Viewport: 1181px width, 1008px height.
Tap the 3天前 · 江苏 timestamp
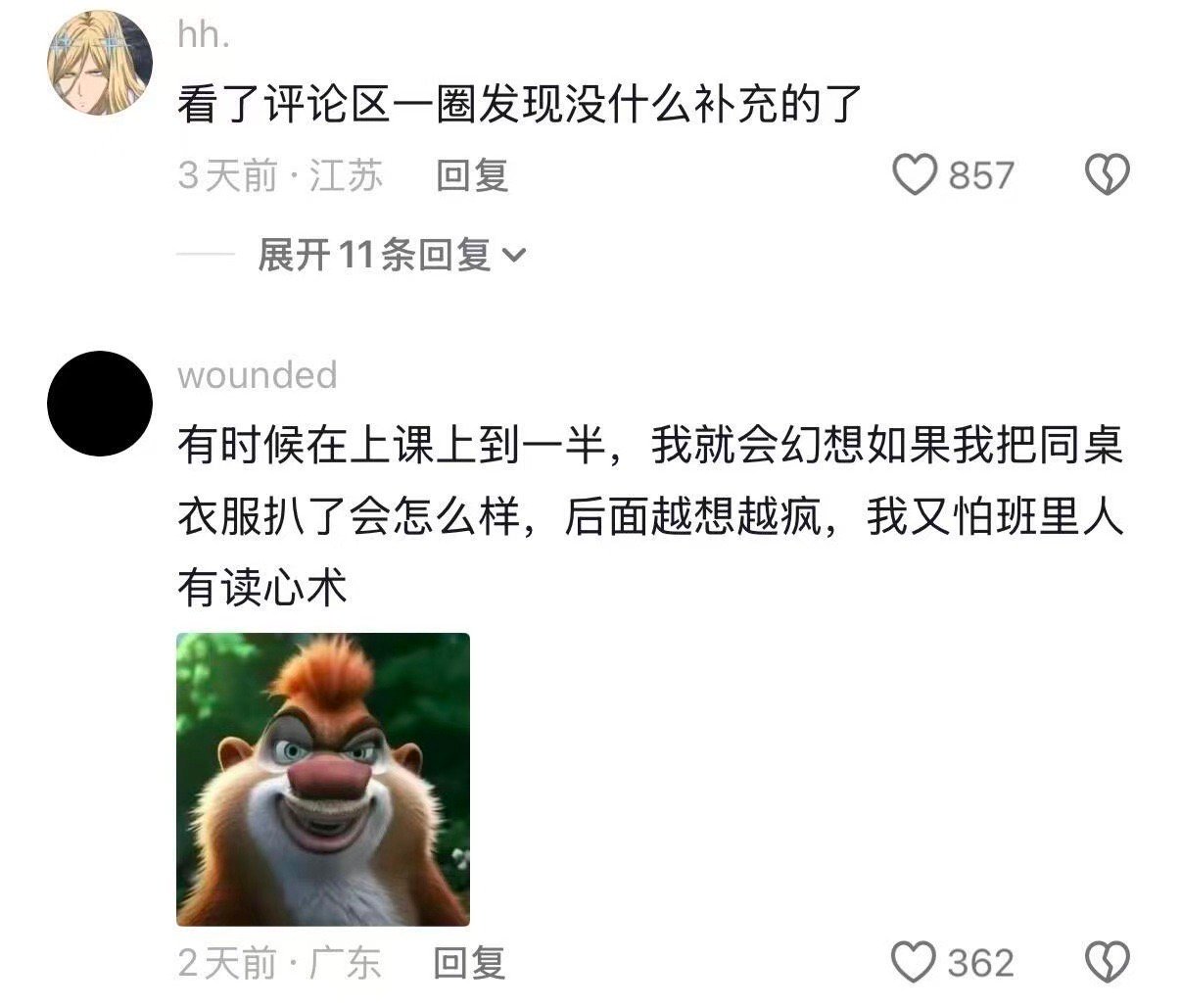click(x=280, y=176)
